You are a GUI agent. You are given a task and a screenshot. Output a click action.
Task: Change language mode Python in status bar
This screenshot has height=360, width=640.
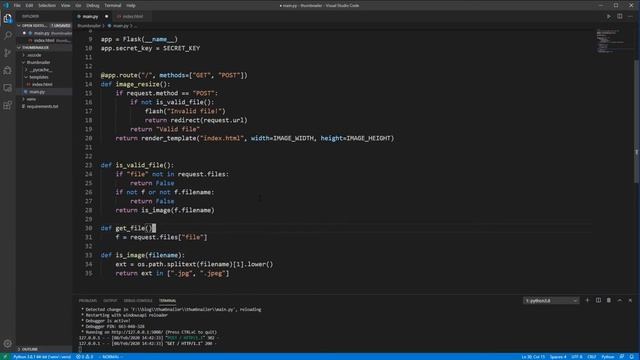tap(607, 357)
